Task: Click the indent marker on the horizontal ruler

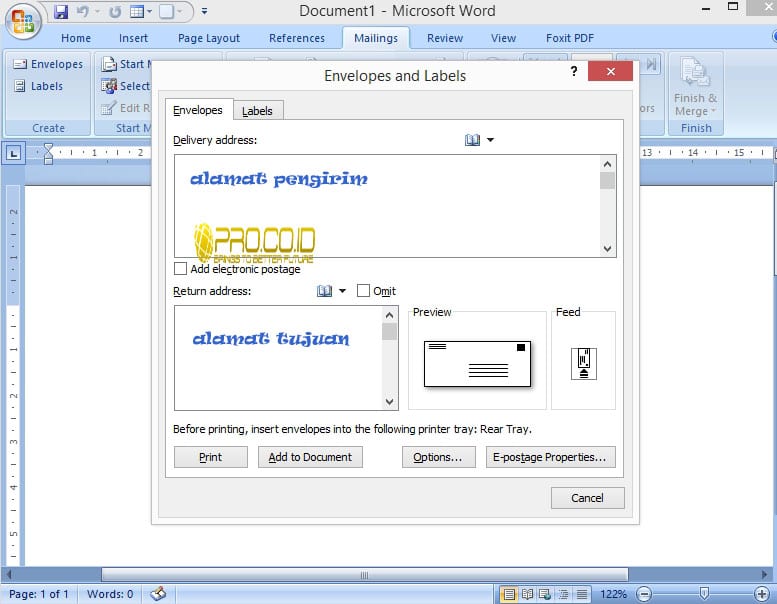Action: 48,153
